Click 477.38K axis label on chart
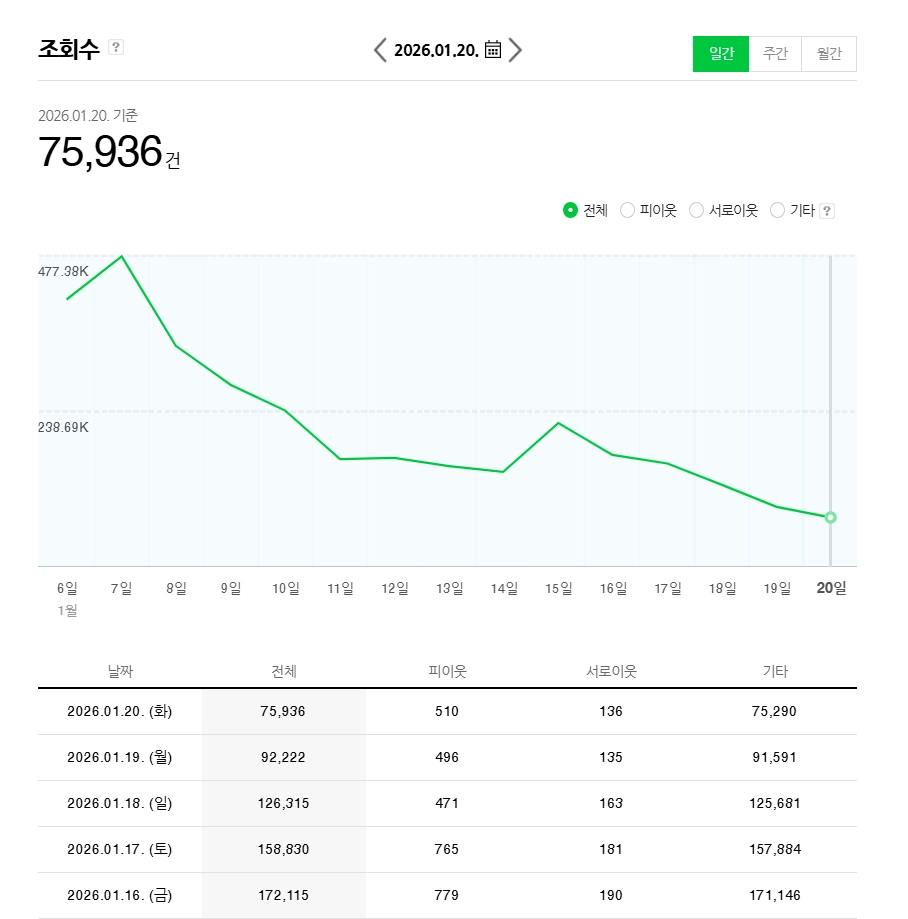 coord(63,271)
